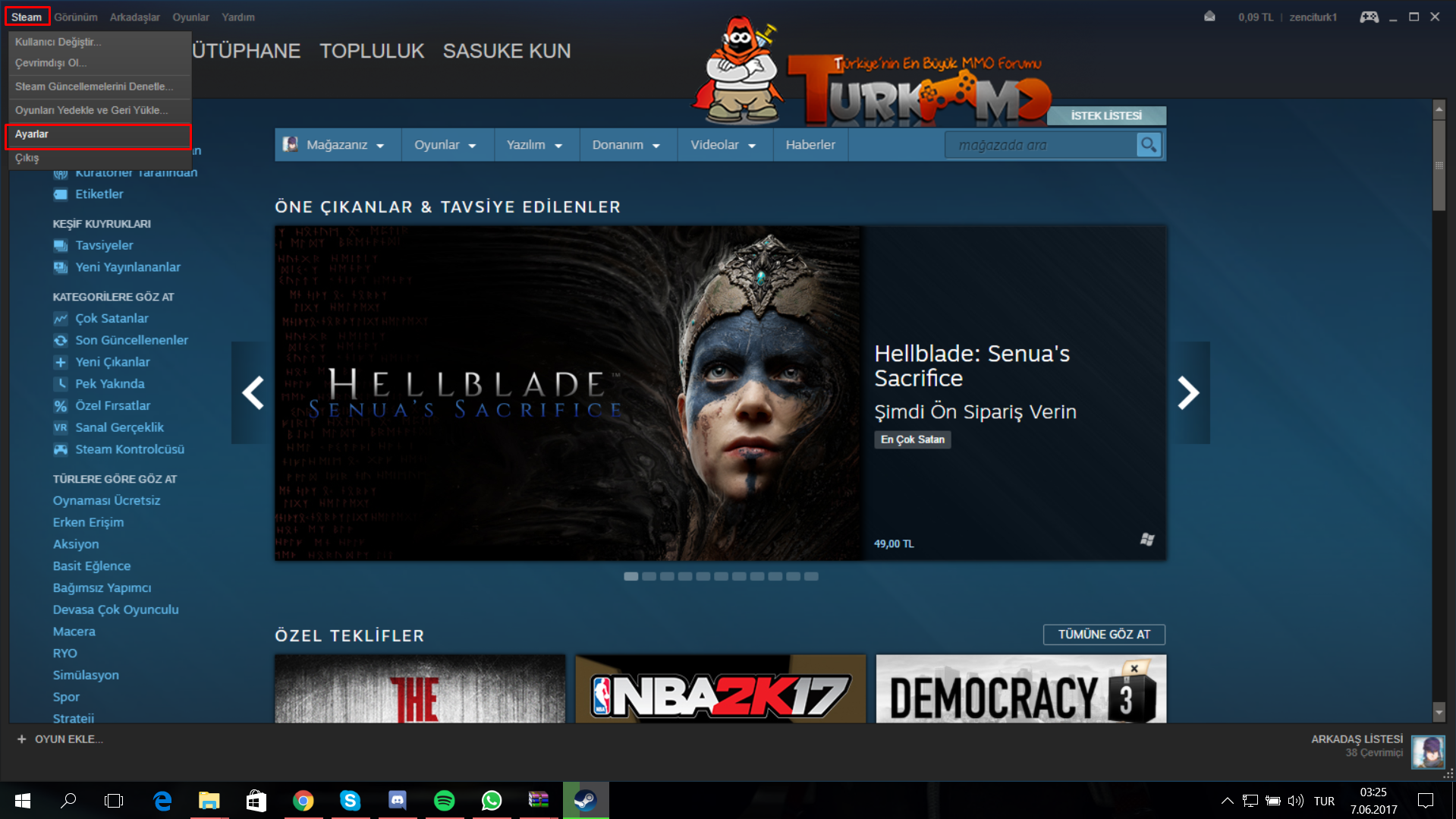Open Etiketler sidebar link

(x=99, y=194)
